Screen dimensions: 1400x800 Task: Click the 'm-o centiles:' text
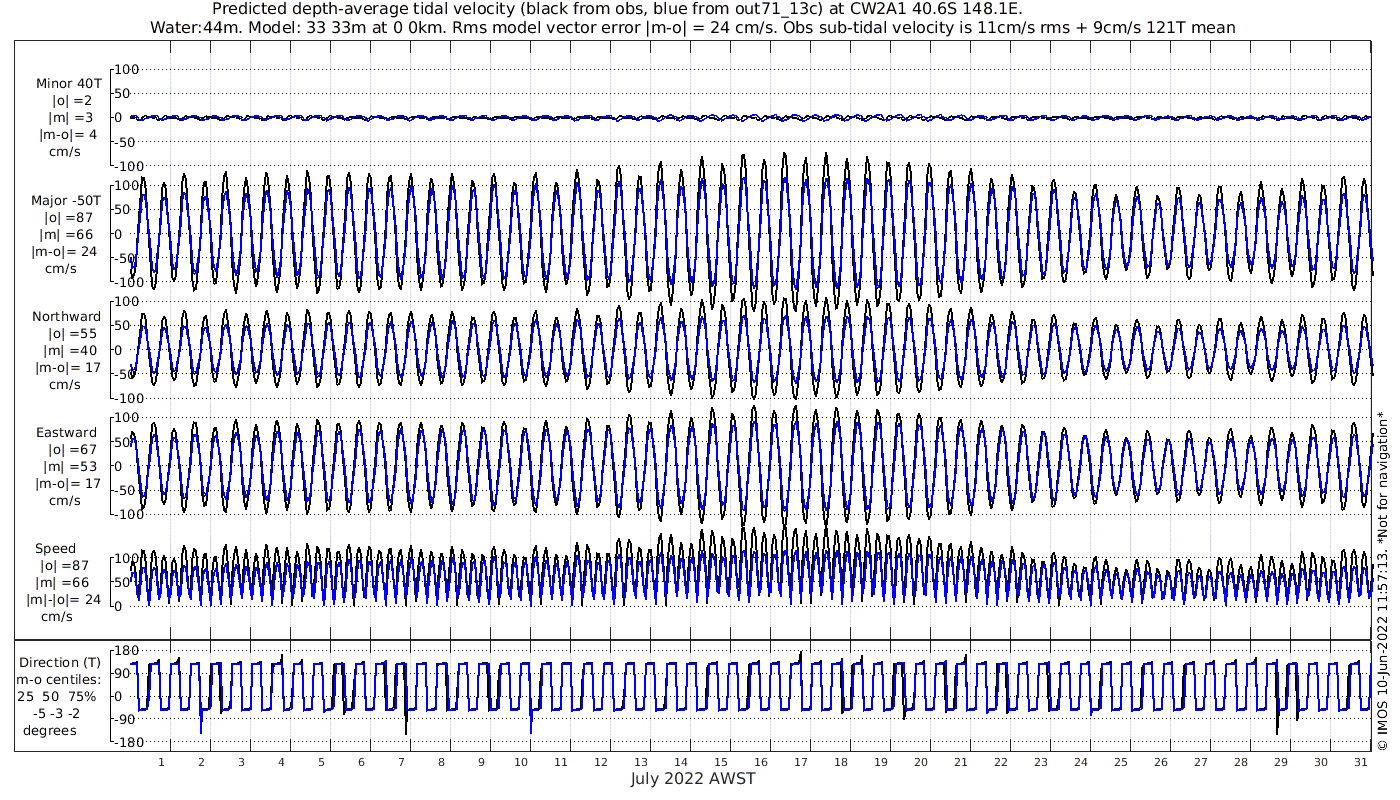(58, 679)
